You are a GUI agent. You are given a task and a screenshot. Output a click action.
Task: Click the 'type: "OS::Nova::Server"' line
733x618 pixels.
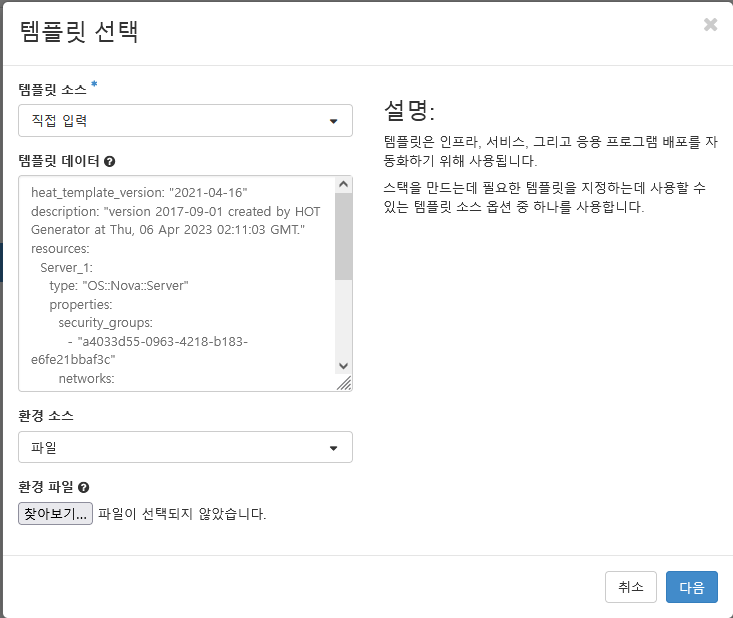pos(119,286)
